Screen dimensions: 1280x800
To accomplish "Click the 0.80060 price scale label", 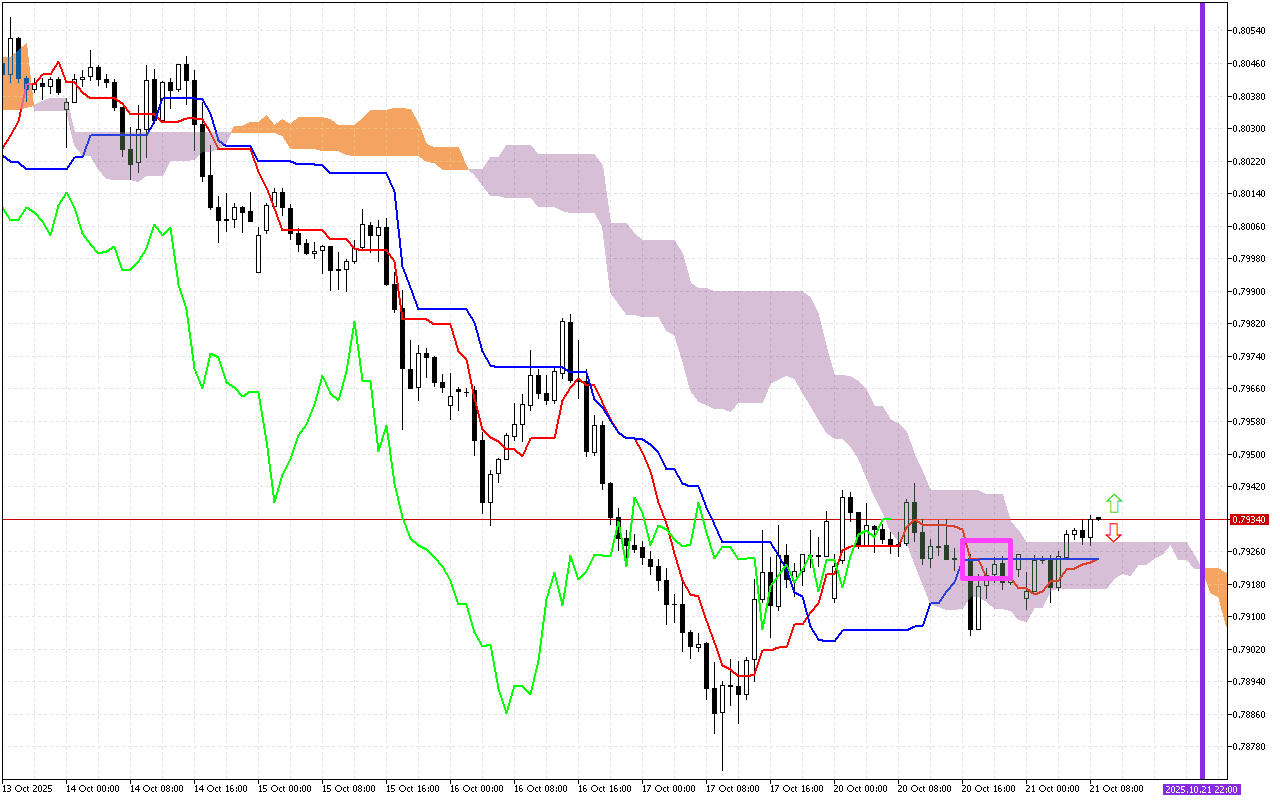I will pos(1250,226).
